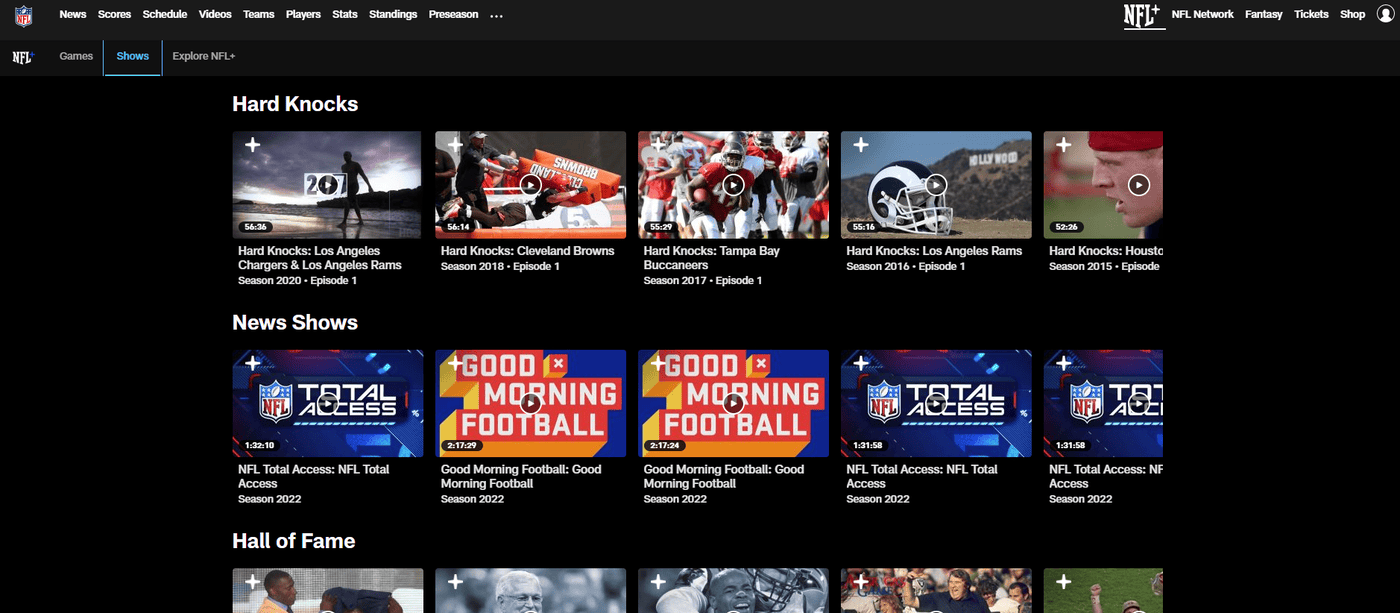Viewport: 1400px width, 613px height.
Task: Toggle the add marker on the first Total Access tile
Action: (x=251, y=363)
